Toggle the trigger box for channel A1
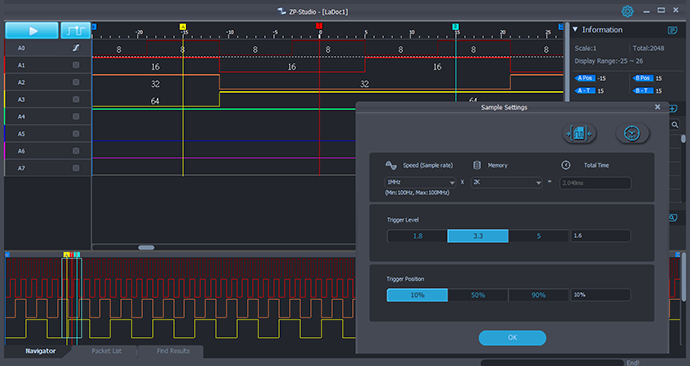Viewport: 690px width, 366px height. point(76,65)
